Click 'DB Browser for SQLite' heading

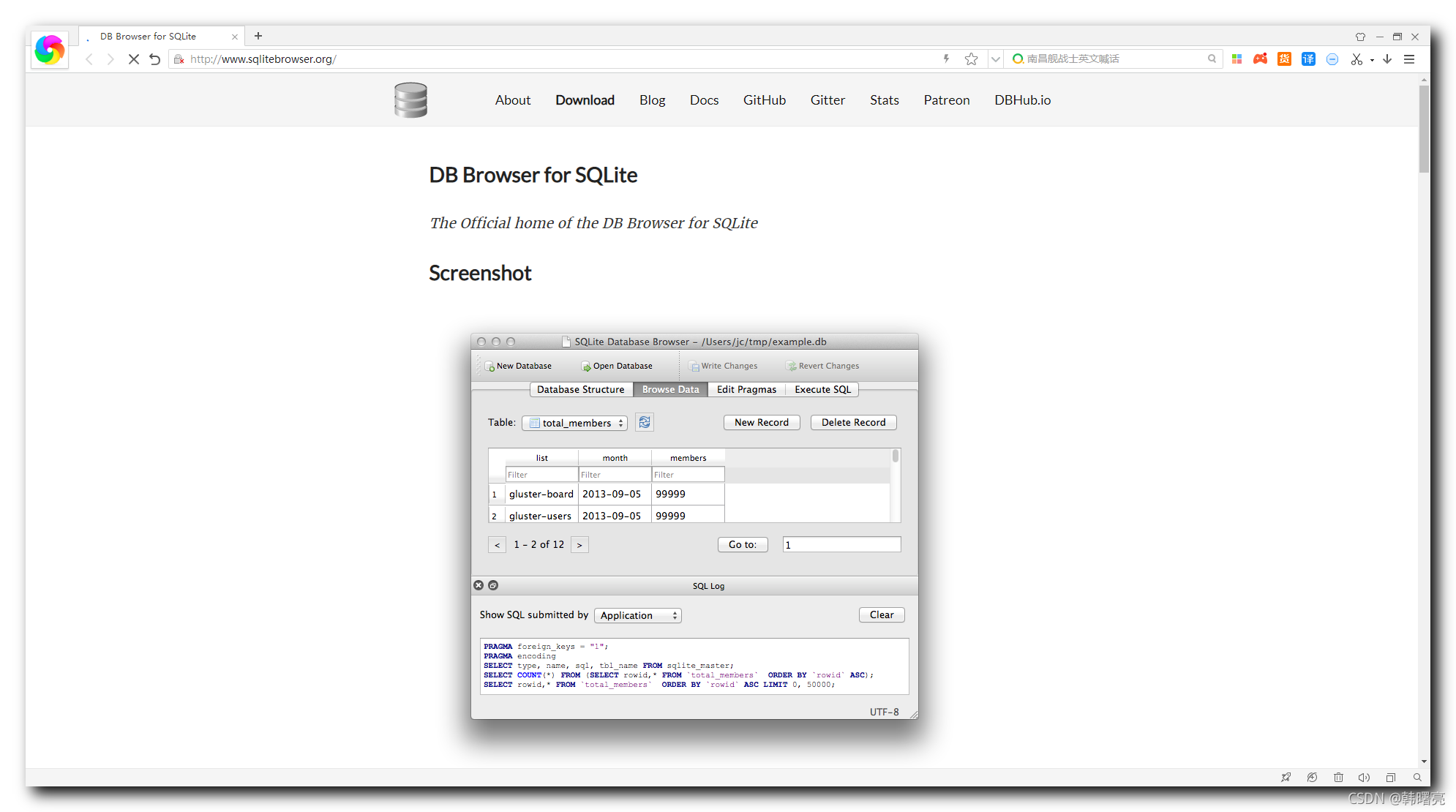tap(533, 176)
